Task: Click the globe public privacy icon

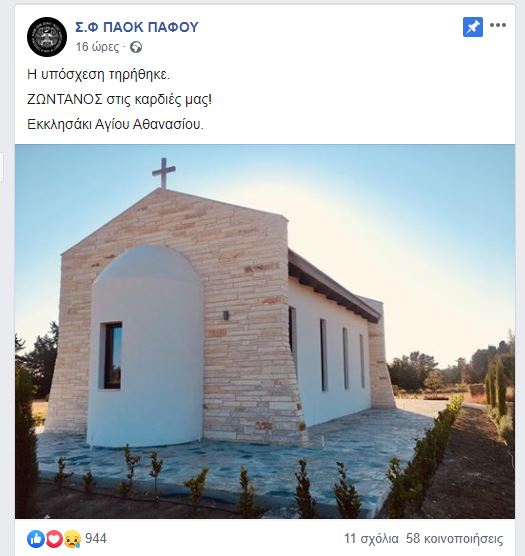Action: [x=136, y=47]
